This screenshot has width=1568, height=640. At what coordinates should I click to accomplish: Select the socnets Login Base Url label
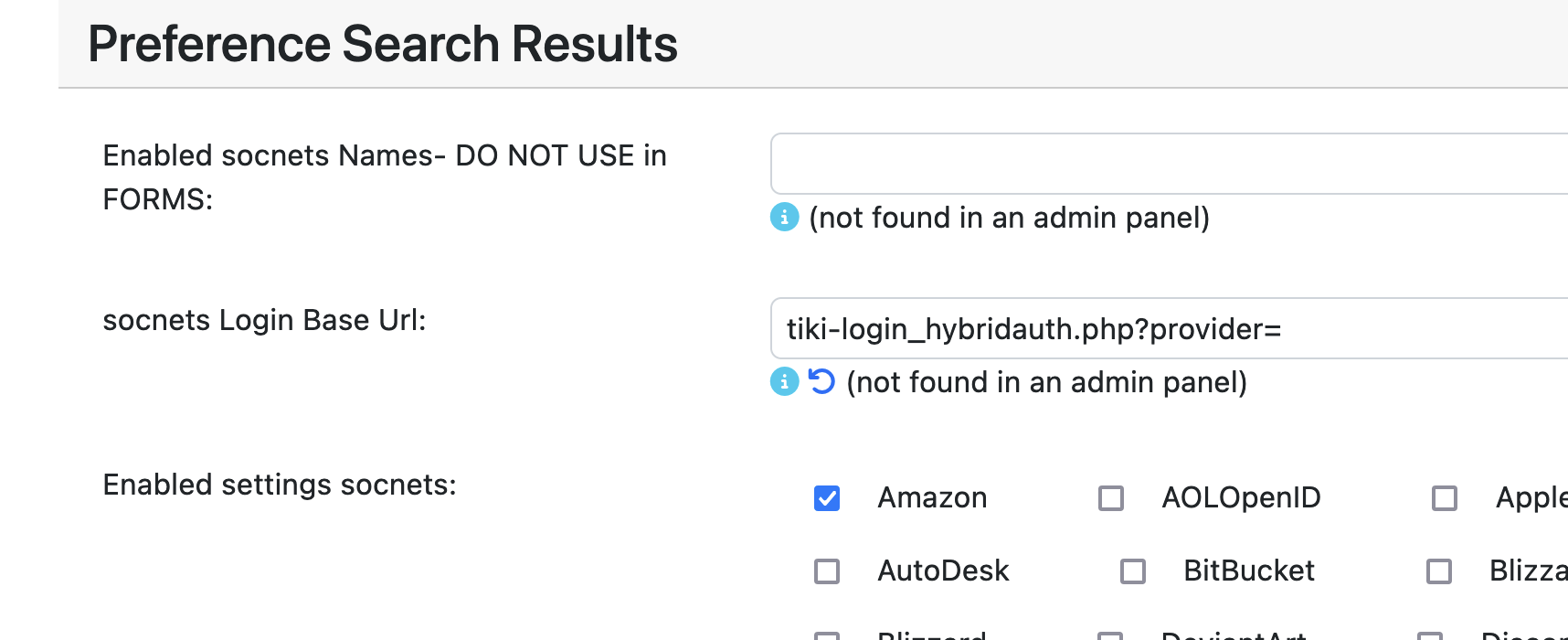click(264, 320)
